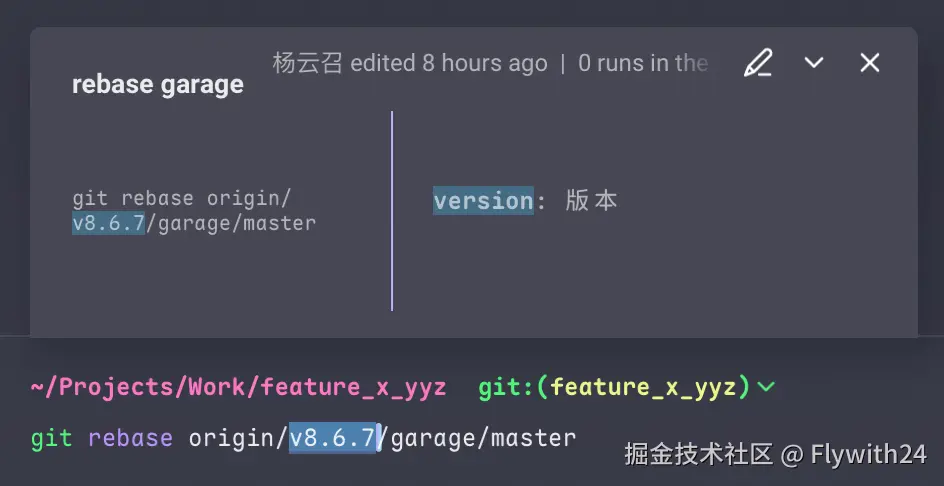This screenshot has height=486, width=944.
Task: Click the "rebase garage" workflow title
Action: 158,85
